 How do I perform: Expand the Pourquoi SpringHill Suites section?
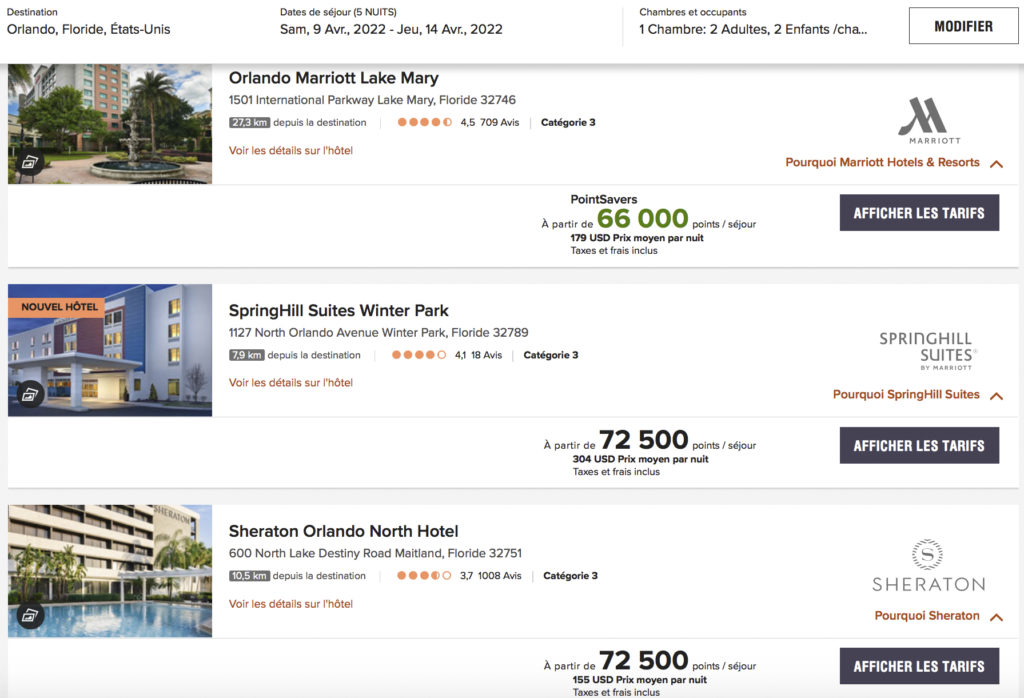(996, 396)
